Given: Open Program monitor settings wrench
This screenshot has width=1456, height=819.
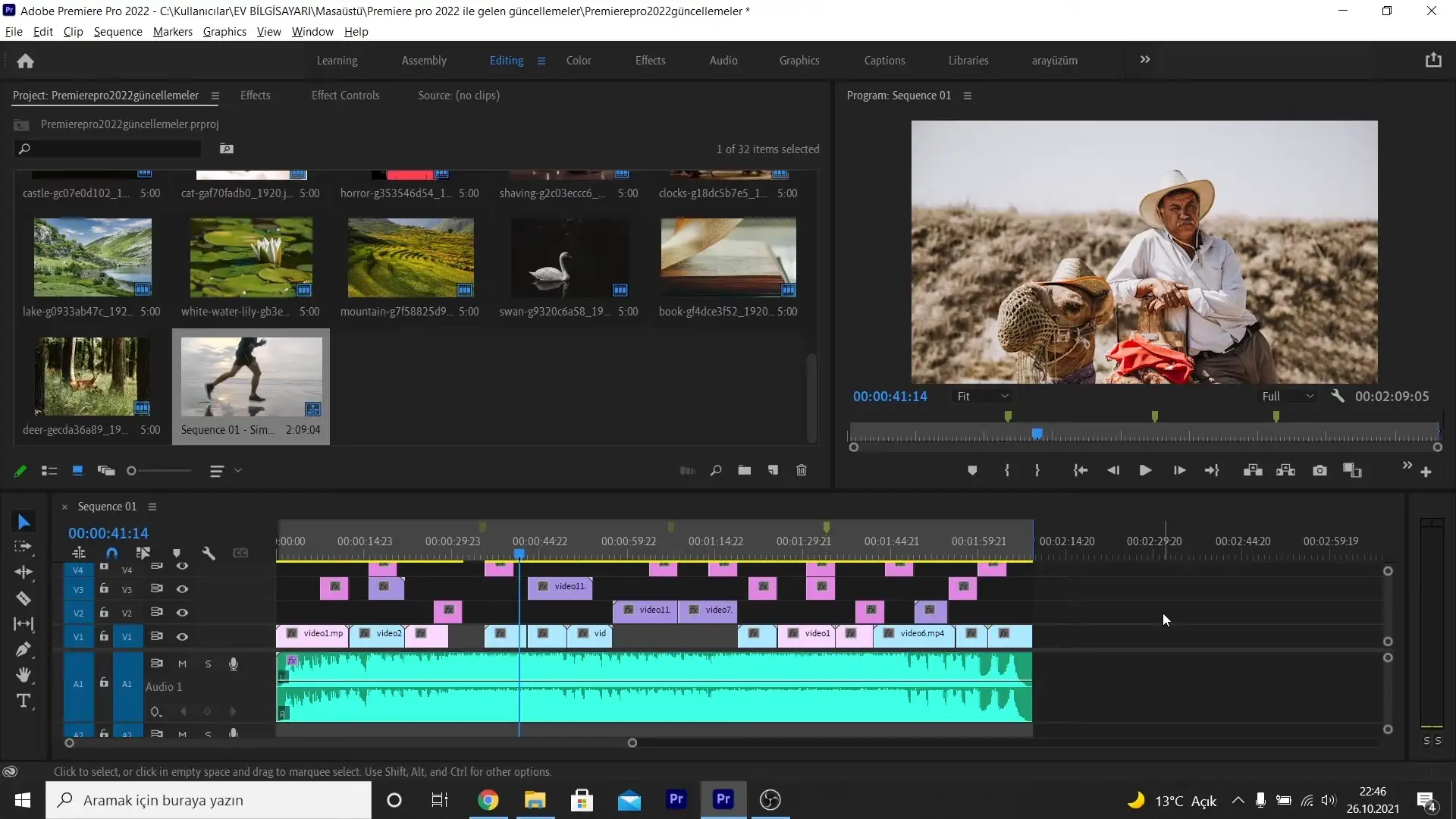Looking at the screenshot, I should [x=1338, y=396].
